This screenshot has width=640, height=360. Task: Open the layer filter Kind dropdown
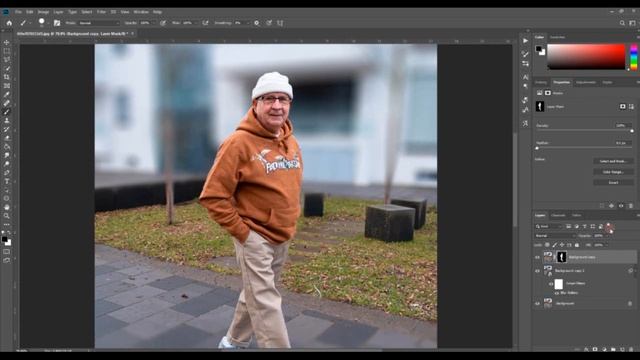point(549,227)
